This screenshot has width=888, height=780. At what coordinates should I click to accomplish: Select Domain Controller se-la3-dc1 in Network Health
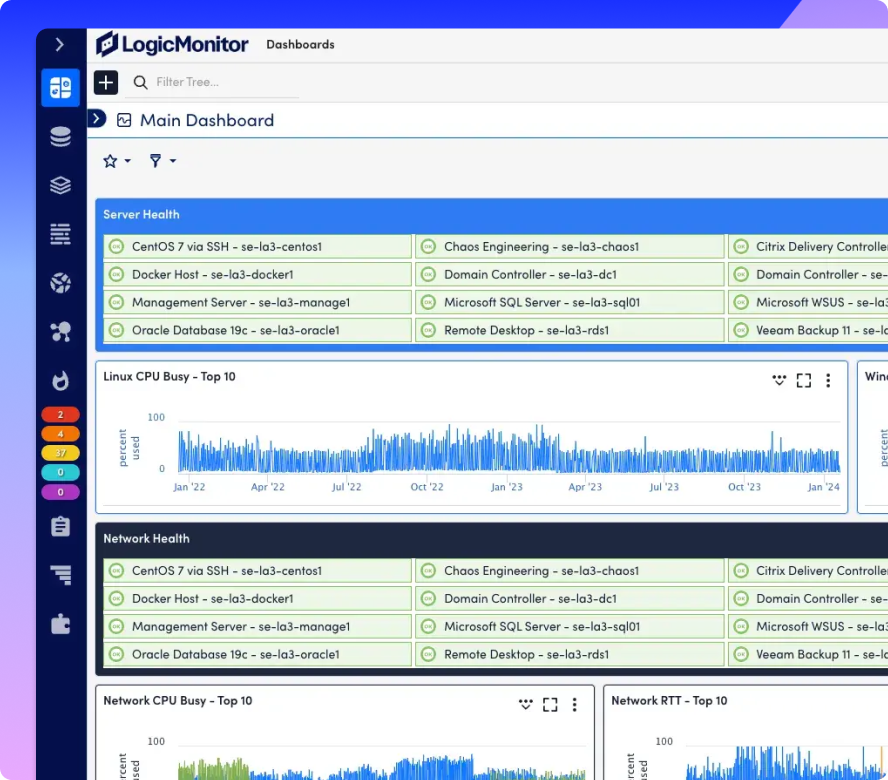click(570, 599)
